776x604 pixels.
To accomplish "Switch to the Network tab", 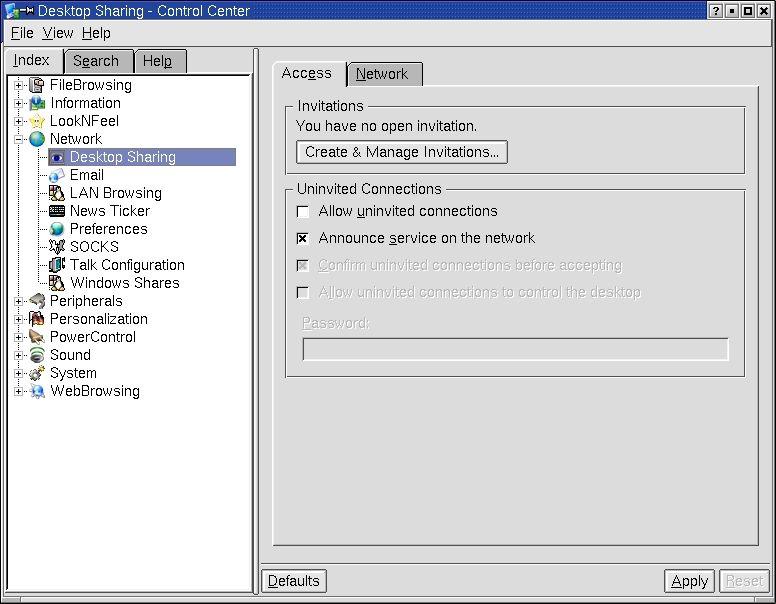I will pos(382,74).
